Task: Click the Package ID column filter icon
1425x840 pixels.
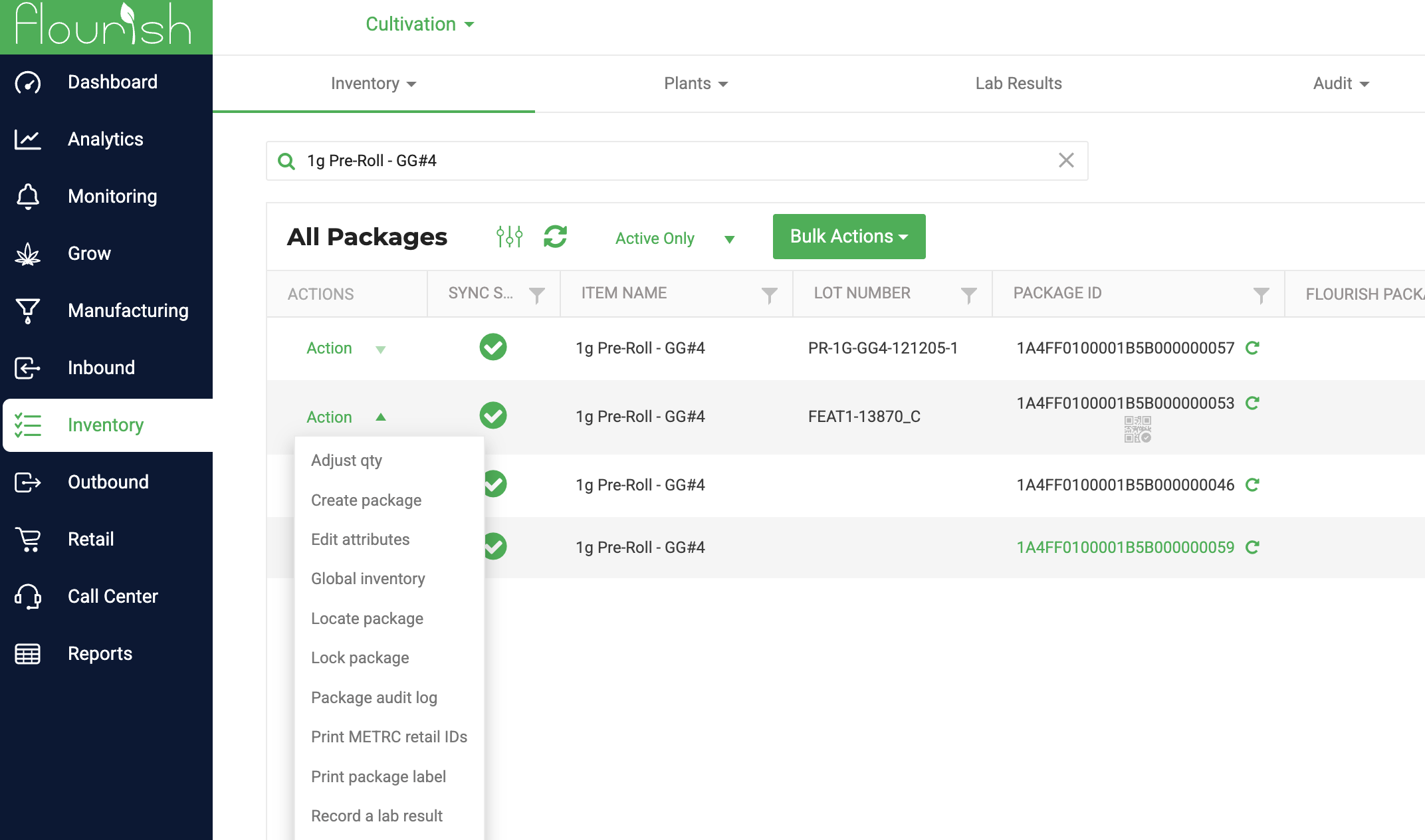Action: [x=1261, y=294]
